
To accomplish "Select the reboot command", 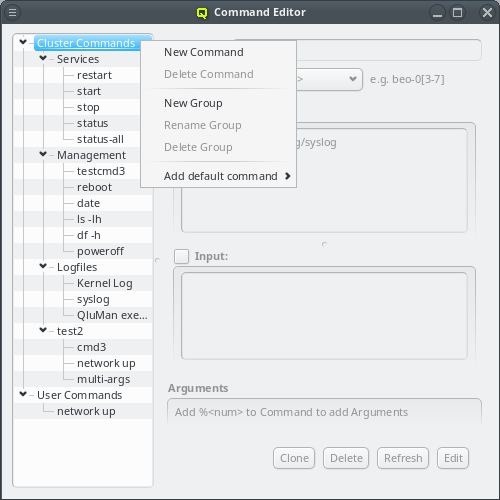I will 94,187.
